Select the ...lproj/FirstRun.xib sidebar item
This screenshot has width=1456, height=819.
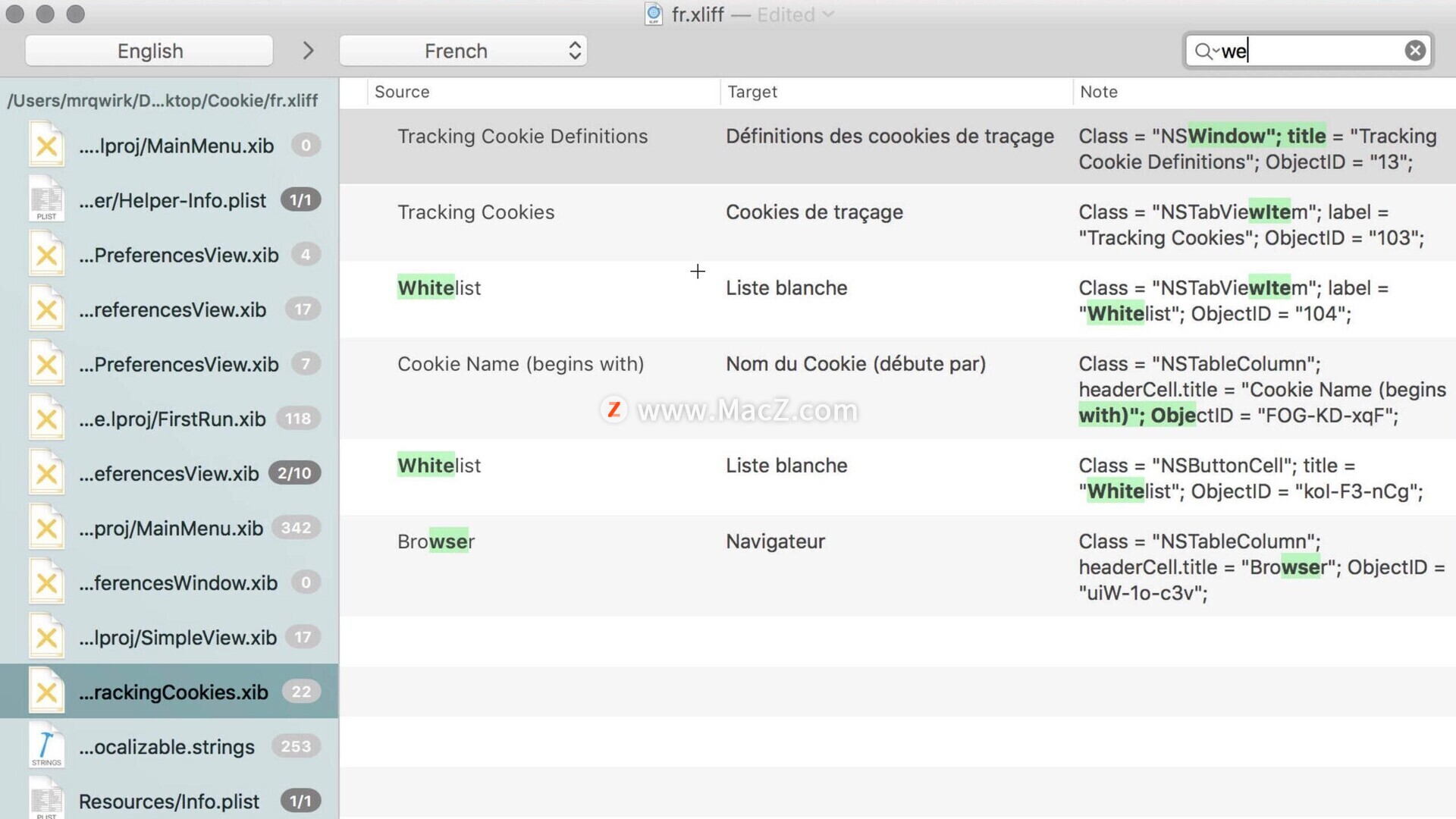[x=169, y=418]
